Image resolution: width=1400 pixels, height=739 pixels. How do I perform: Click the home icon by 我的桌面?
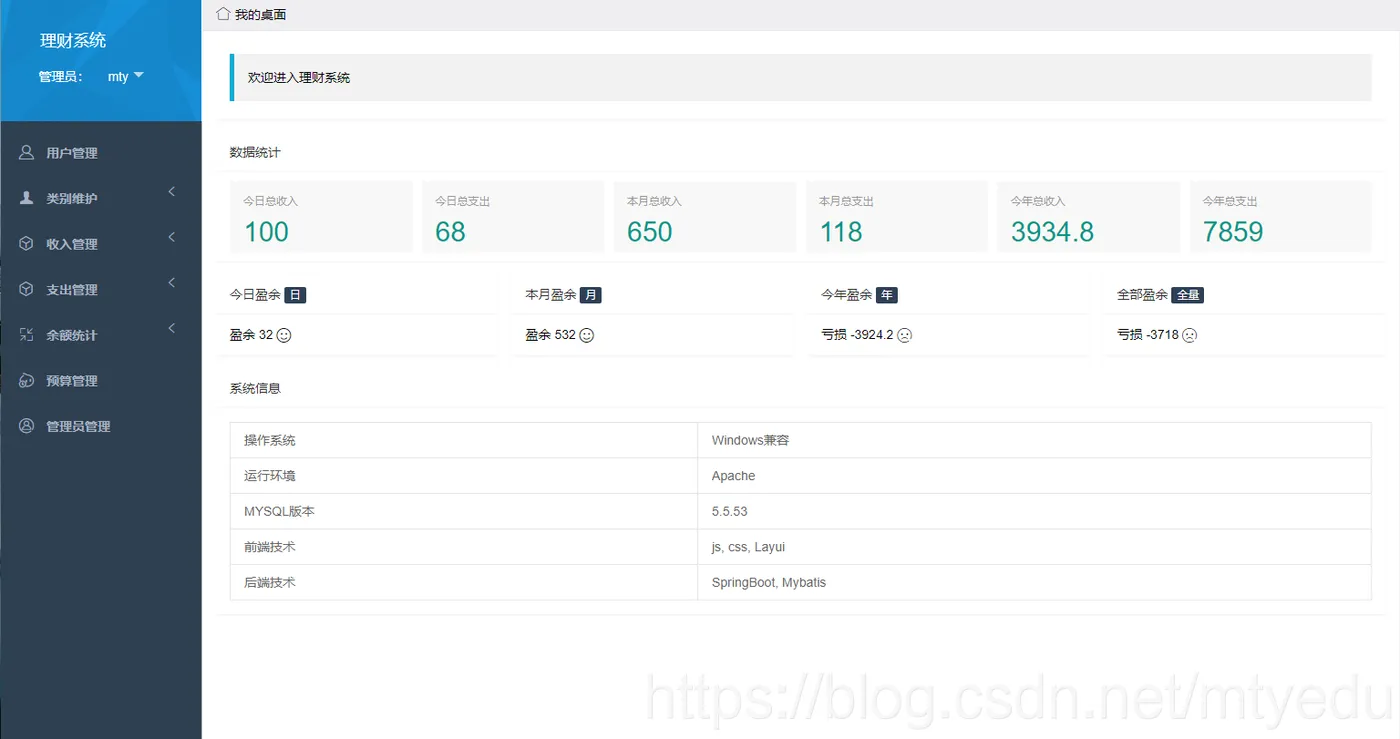coord(223,14)
